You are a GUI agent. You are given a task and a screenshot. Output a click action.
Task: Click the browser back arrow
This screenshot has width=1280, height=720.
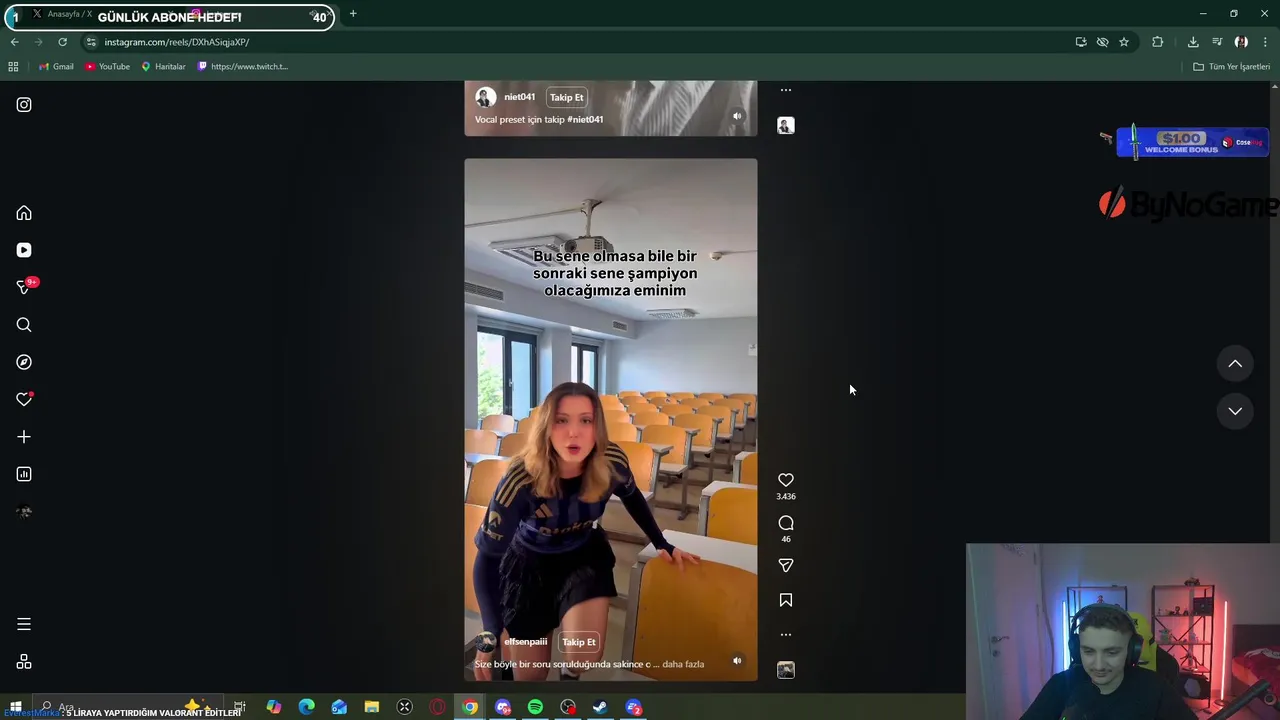click(x=14, y=42)
